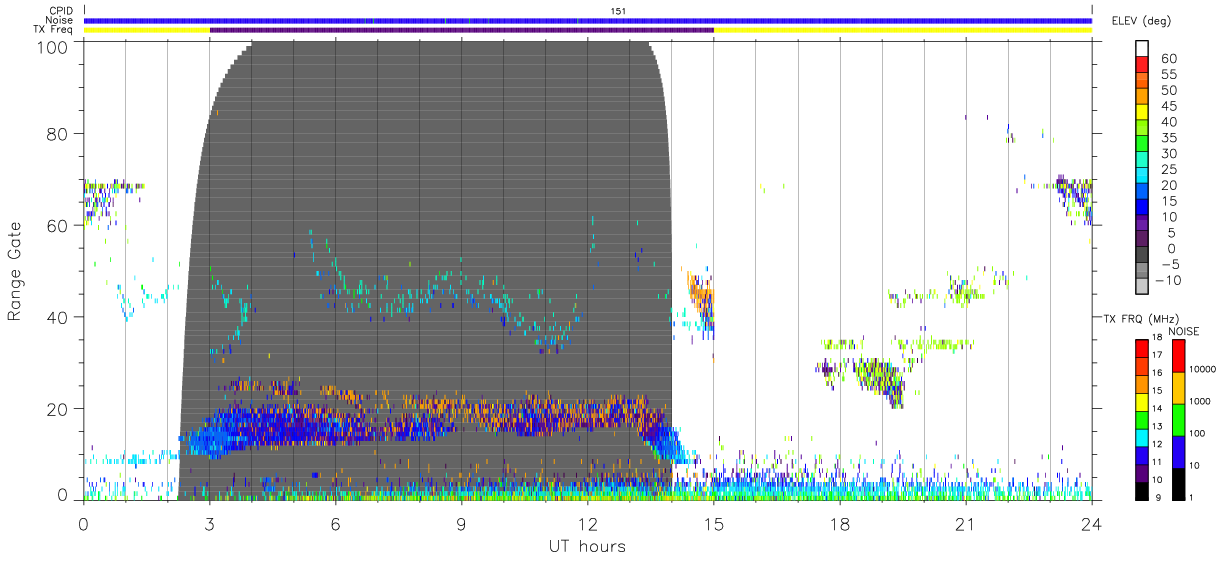This screenshot has width=1228, height=567.
Task: Pick the blue swatch in the NOISE colorbar
Action: [1178, 451]
